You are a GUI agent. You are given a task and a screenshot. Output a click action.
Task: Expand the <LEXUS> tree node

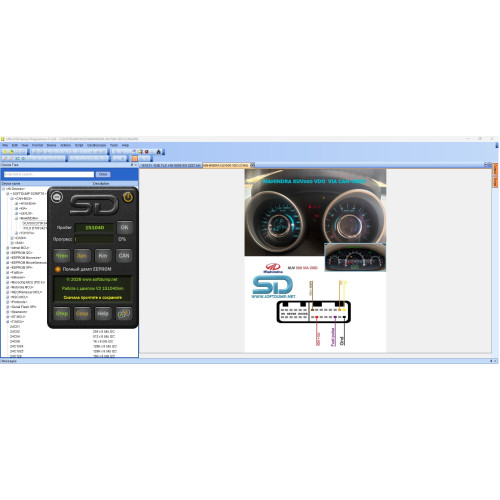click(x=16, y=213)
